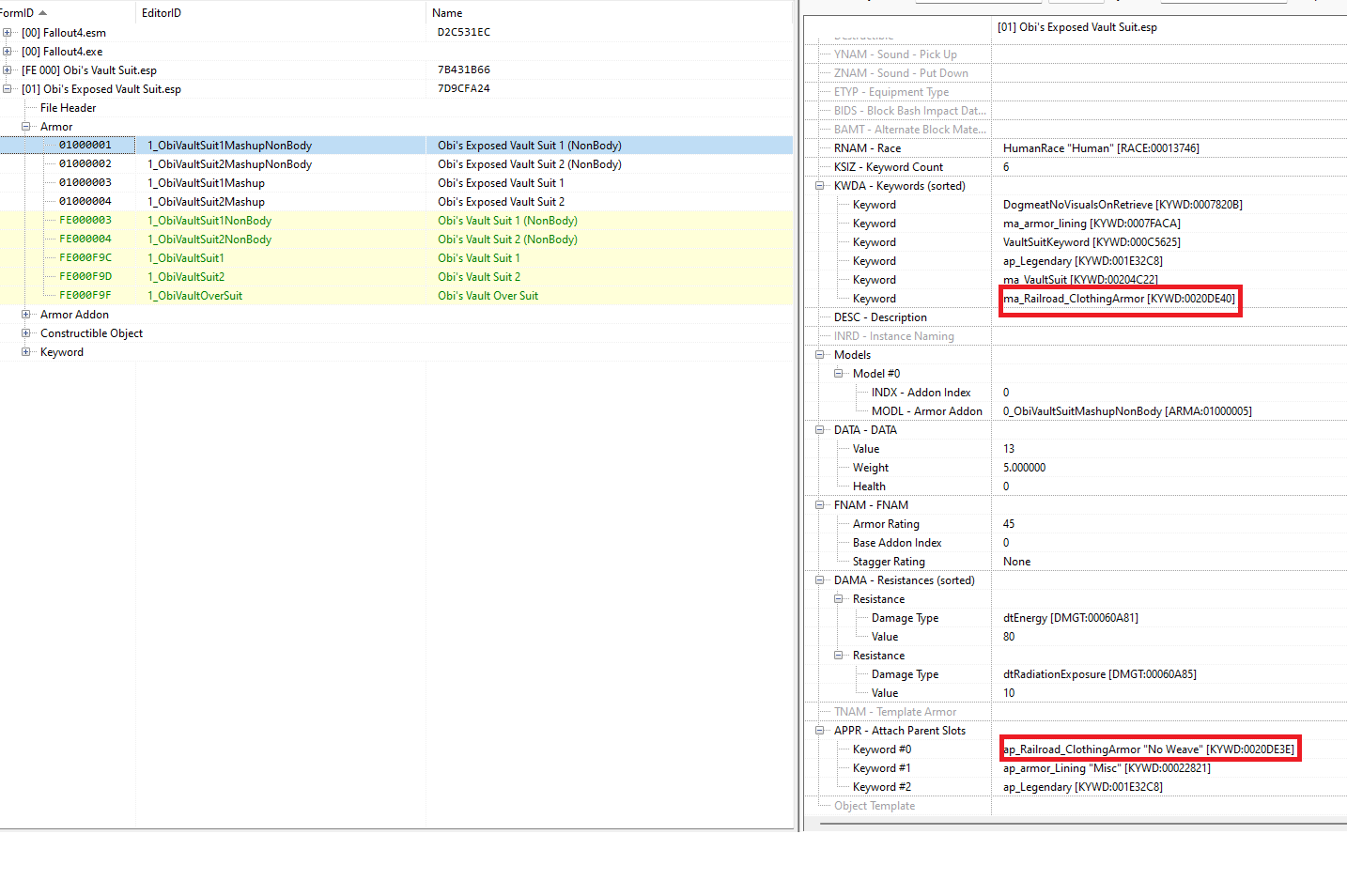Click the HumanRace "Human" race value
The height and width of the screenshot is (896, 1347).
coord(1101,148)
